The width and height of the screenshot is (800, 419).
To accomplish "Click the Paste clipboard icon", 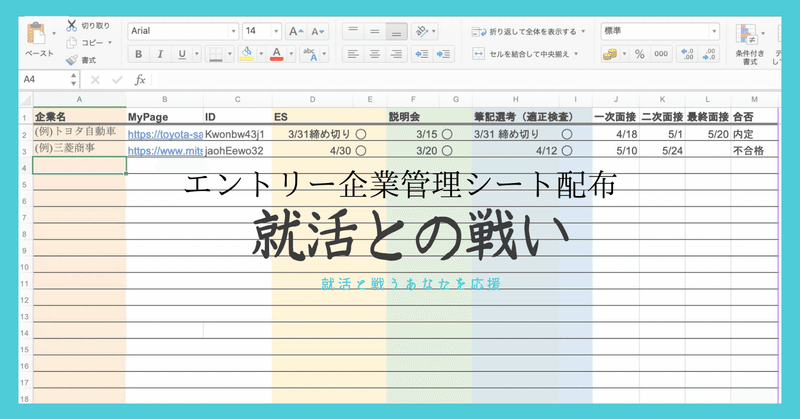I will point(37,34).
